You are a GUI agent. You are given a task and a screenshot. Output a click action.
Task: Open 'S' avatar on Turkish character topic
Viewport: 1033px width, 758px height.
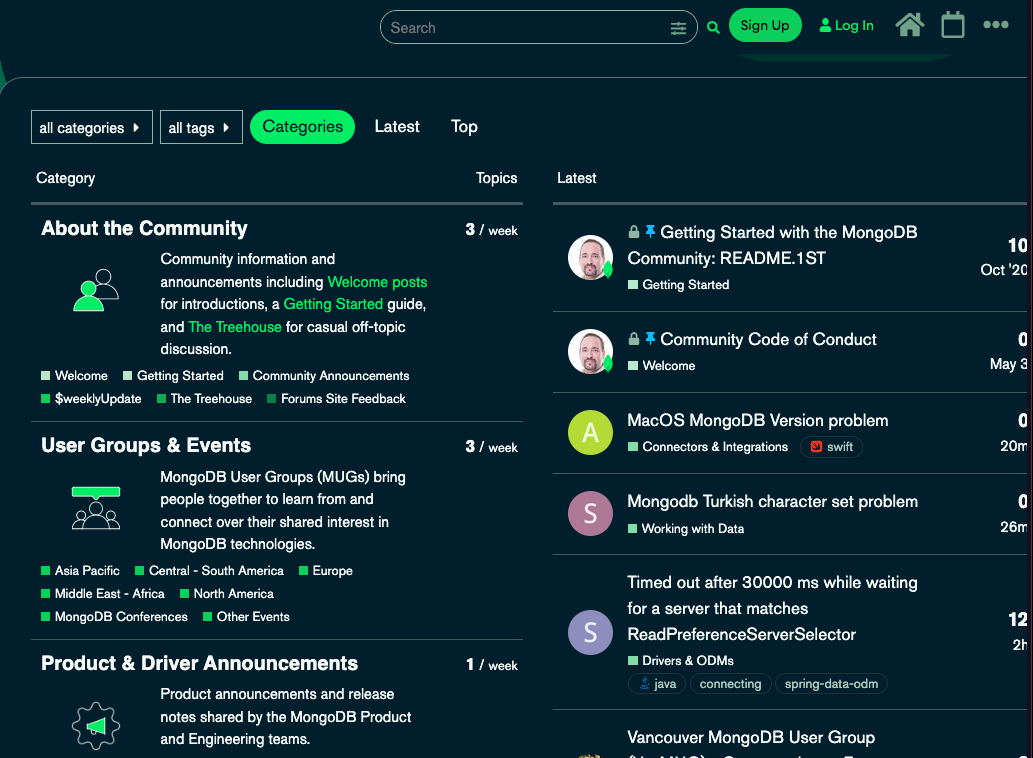click(x=590, y=513)
